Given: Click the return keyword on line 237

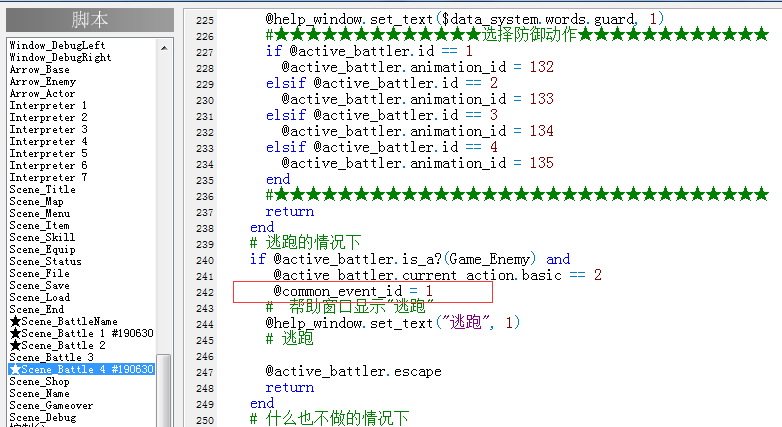Looking at the screenshot, I should [290, 212].
